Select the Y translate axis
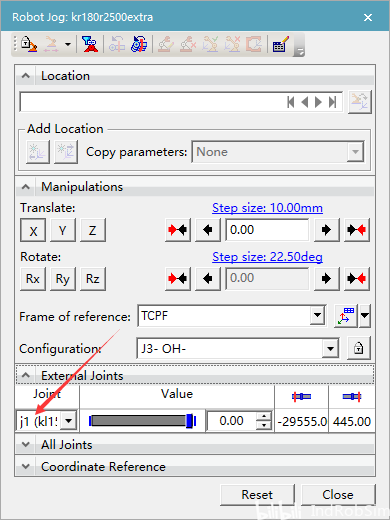 (x=63, y=230)
